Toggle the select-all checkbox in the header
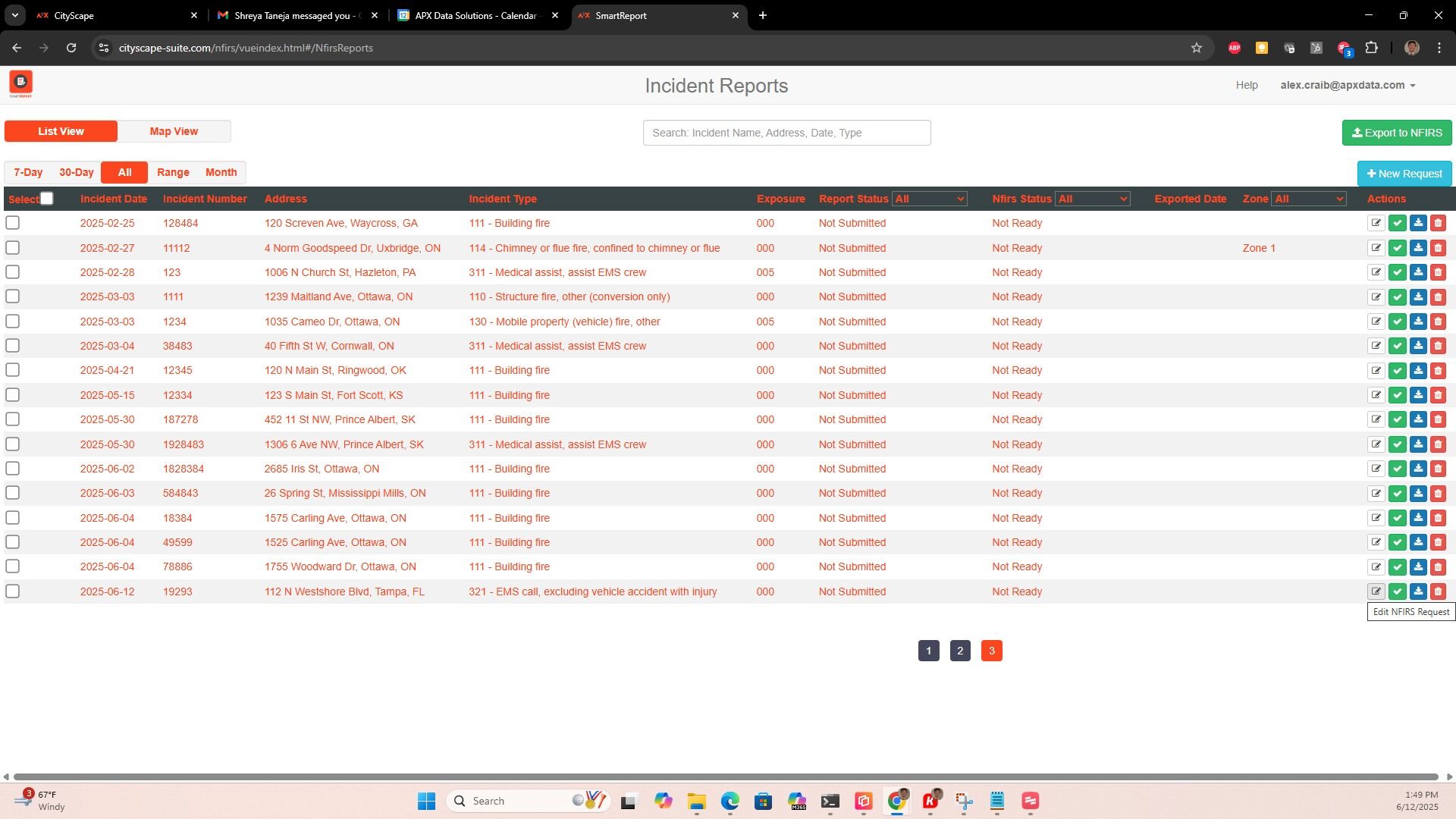This screenshot has height=819, width=1456. [47, 199]
